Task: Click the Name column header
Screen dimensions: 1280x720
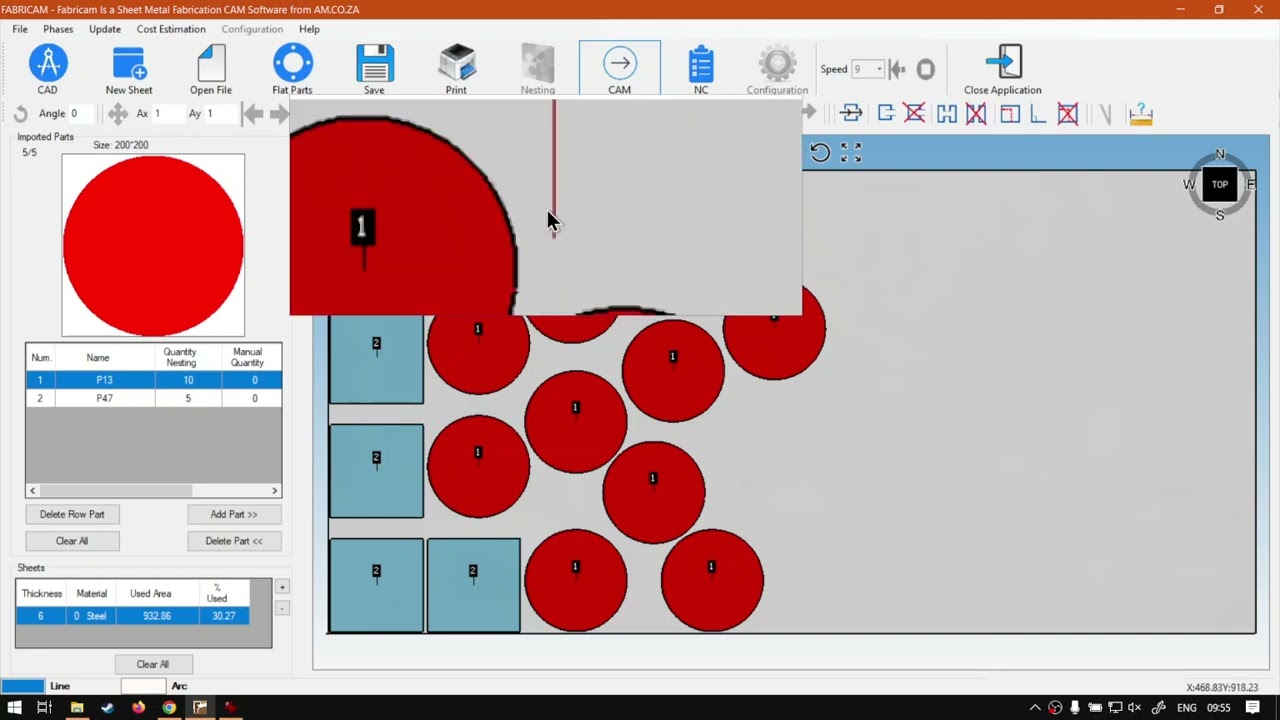Action: 97,358
